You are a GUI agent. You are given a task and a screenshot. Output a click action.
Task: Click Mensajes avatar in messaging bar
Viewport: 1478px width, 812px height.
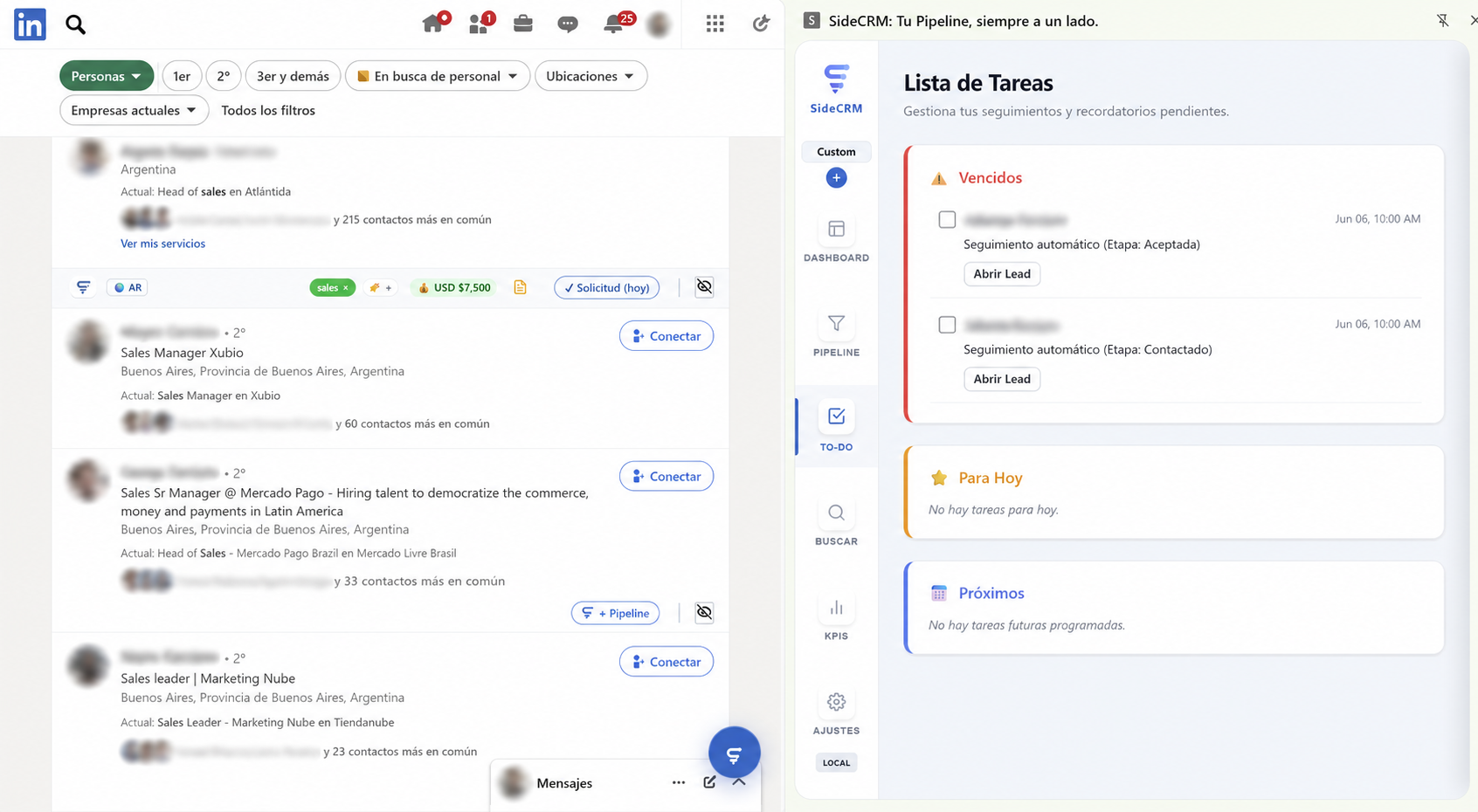pos(515,783)
